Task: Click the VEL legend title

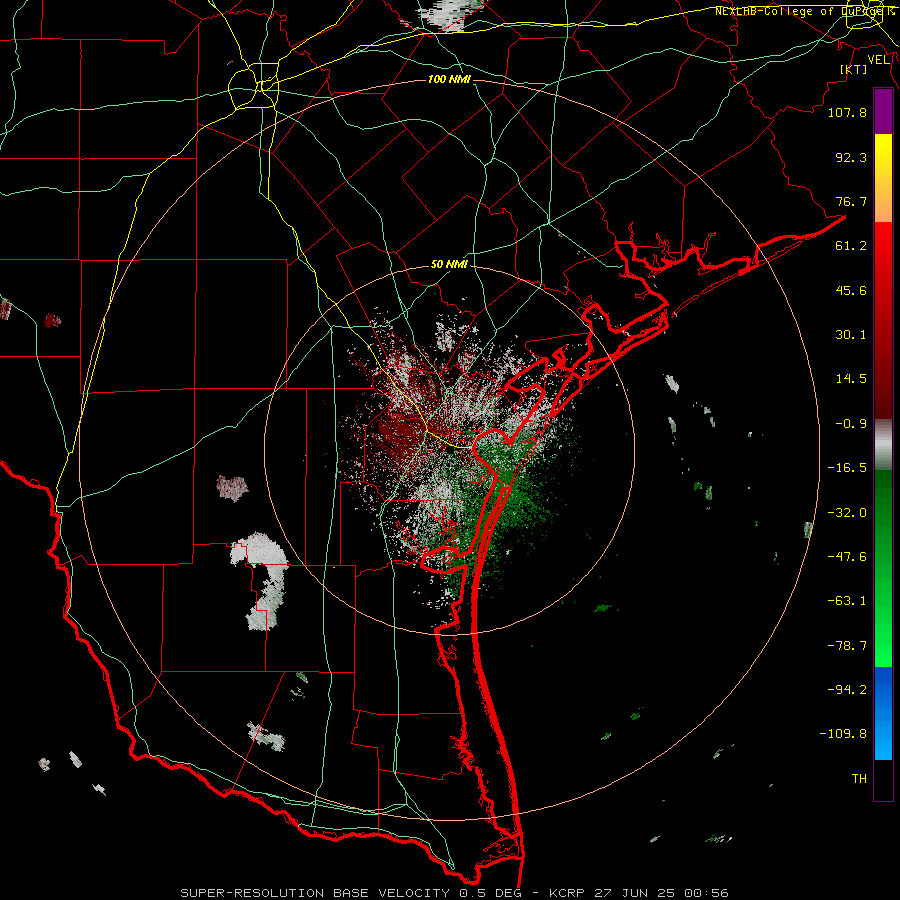Action: (879, 60)
